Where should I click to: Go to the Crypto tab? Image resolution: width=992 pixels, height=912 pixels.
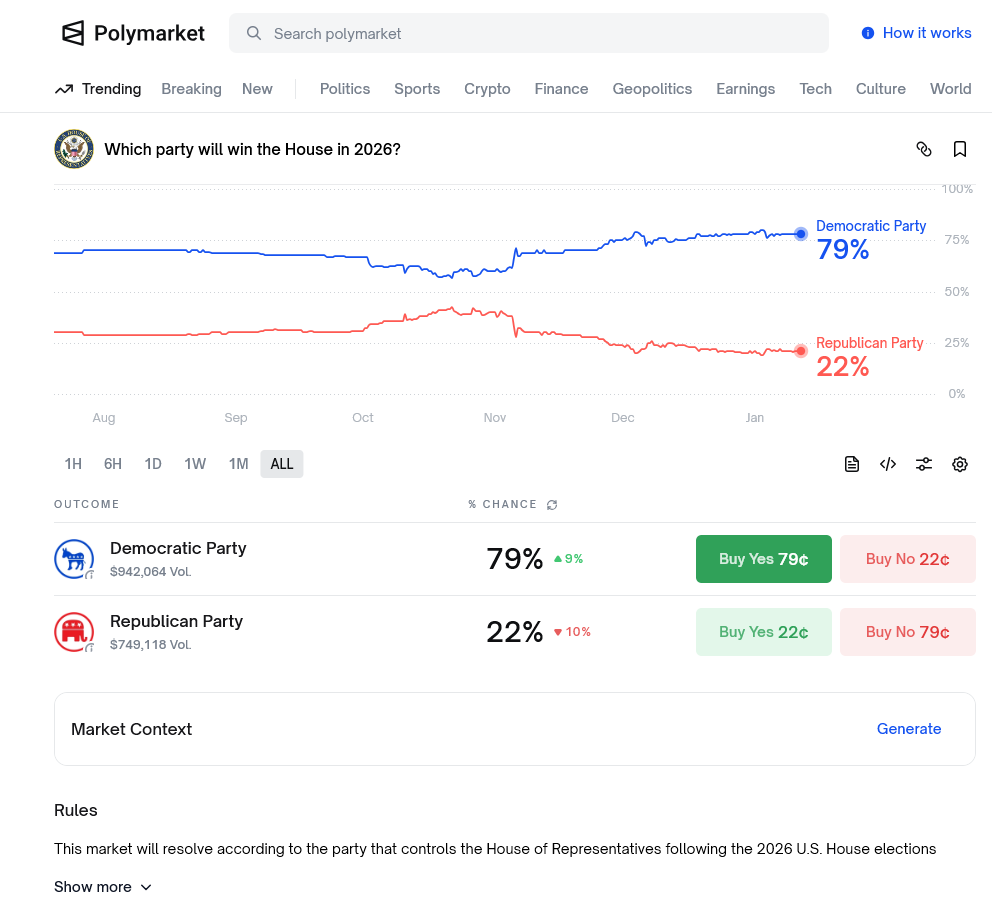487,89
